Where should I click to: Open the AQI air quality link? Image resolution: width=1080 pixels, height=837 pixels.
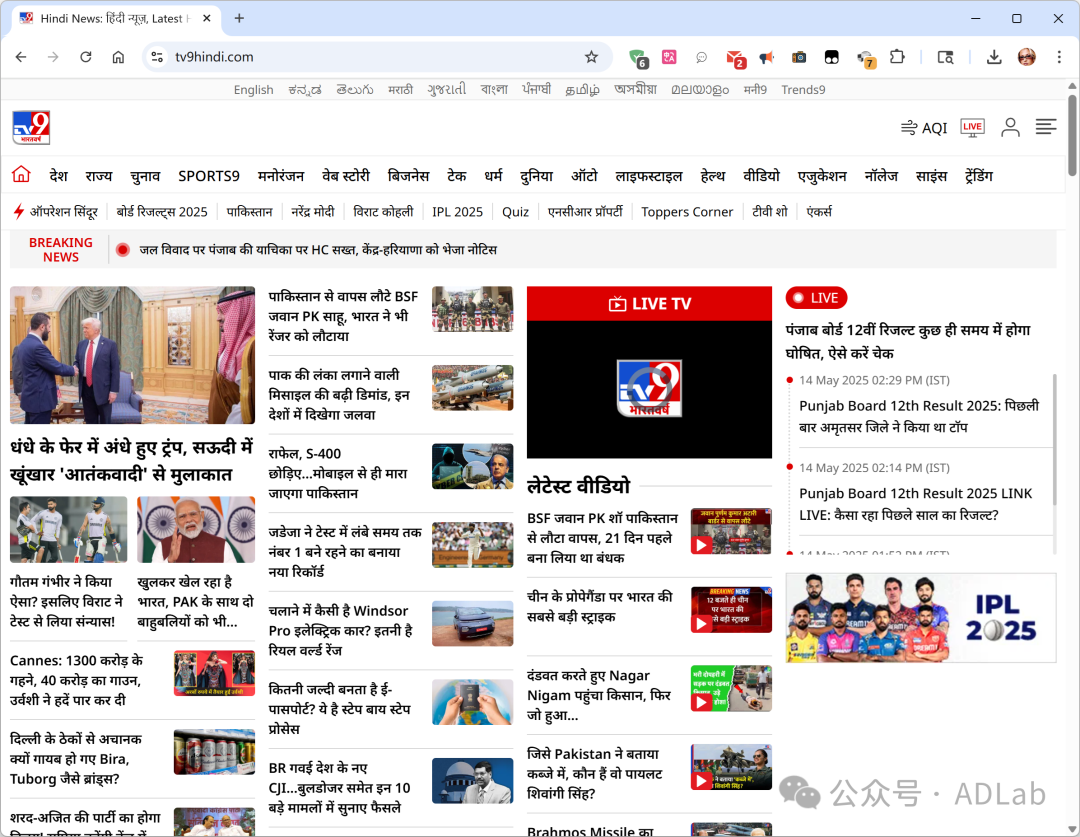click(x=924, y=128)
